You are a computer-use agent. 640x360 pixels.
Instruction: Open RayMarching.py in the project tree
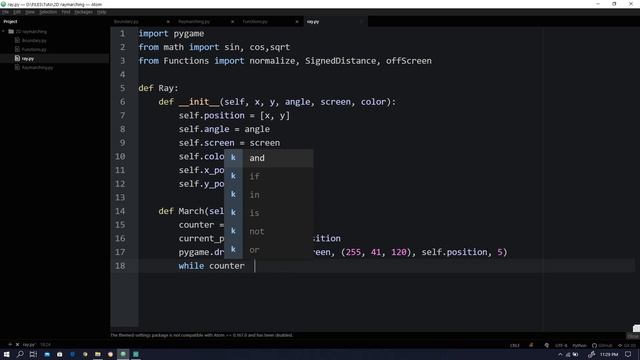point(37,67)
